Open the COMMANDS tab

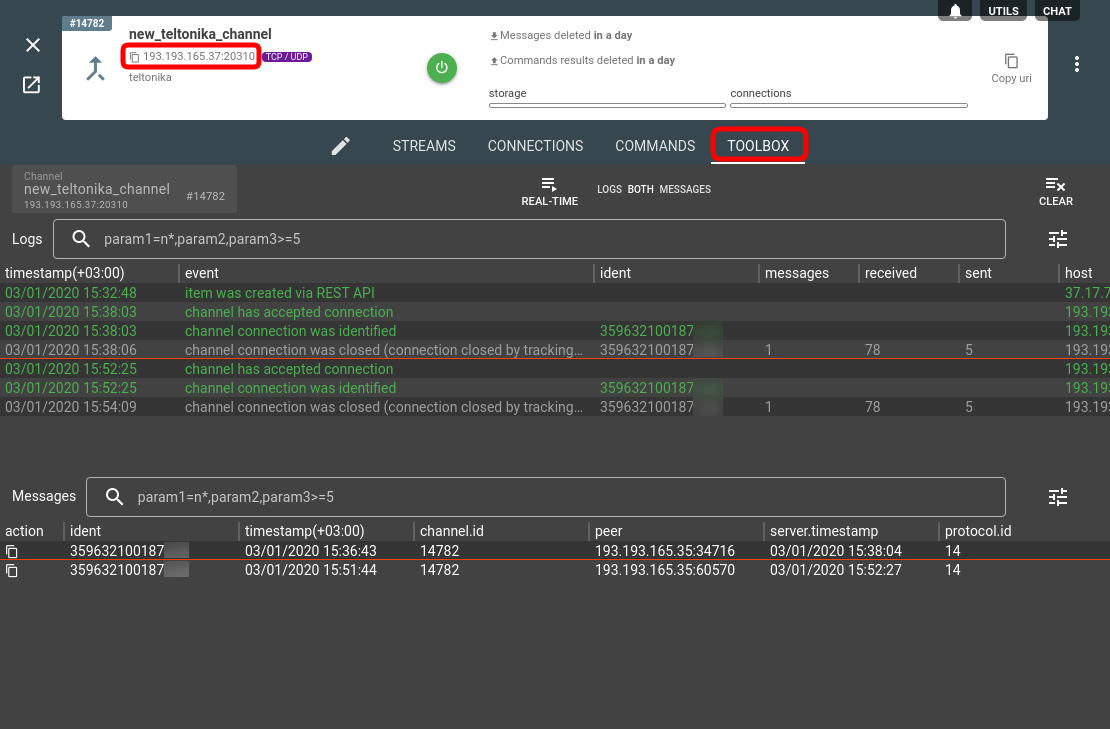[655, 146]
